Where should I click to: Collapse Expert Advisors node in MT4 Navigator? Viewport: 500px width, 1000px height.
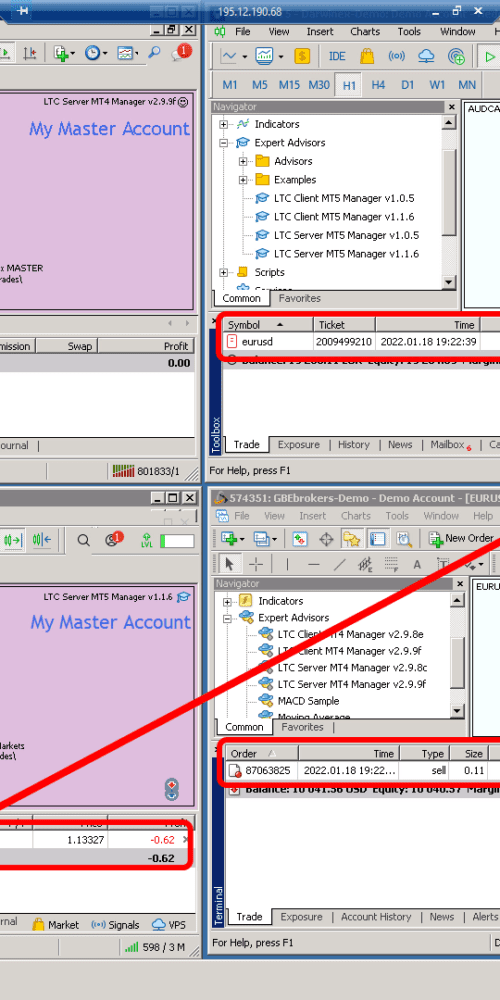click(x=227, y=618)
